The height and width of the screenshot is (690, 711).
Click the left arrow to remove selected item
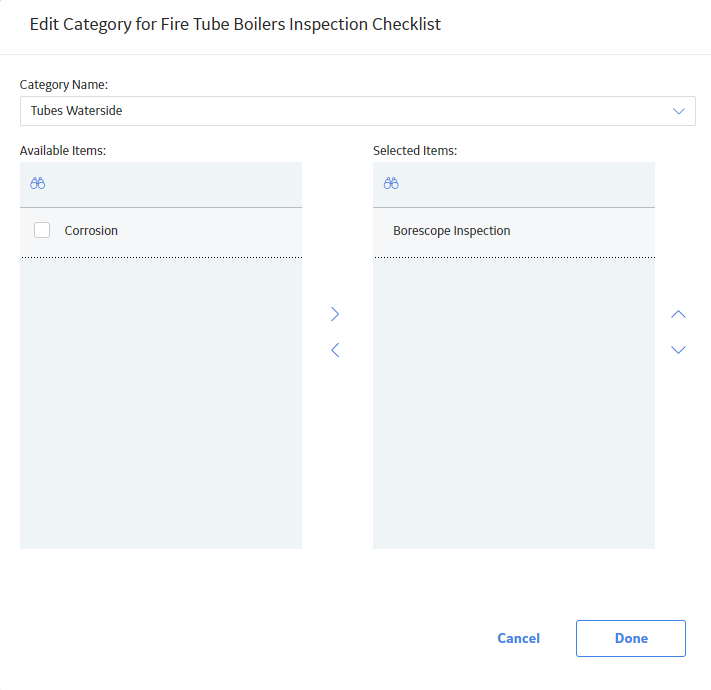(x=335, y=350)
